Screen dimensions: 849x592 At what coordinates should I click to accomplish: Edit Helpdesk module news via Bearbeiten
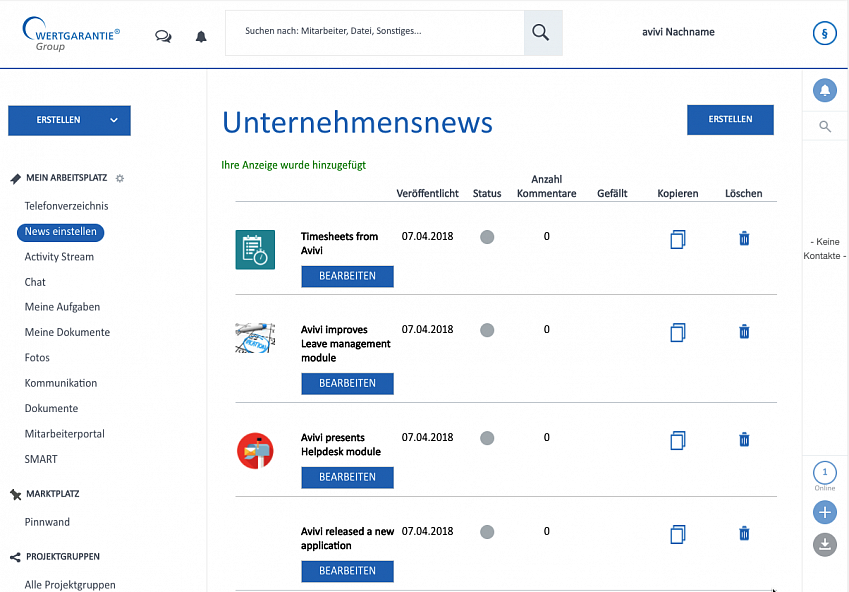click(x=347, y=477)
